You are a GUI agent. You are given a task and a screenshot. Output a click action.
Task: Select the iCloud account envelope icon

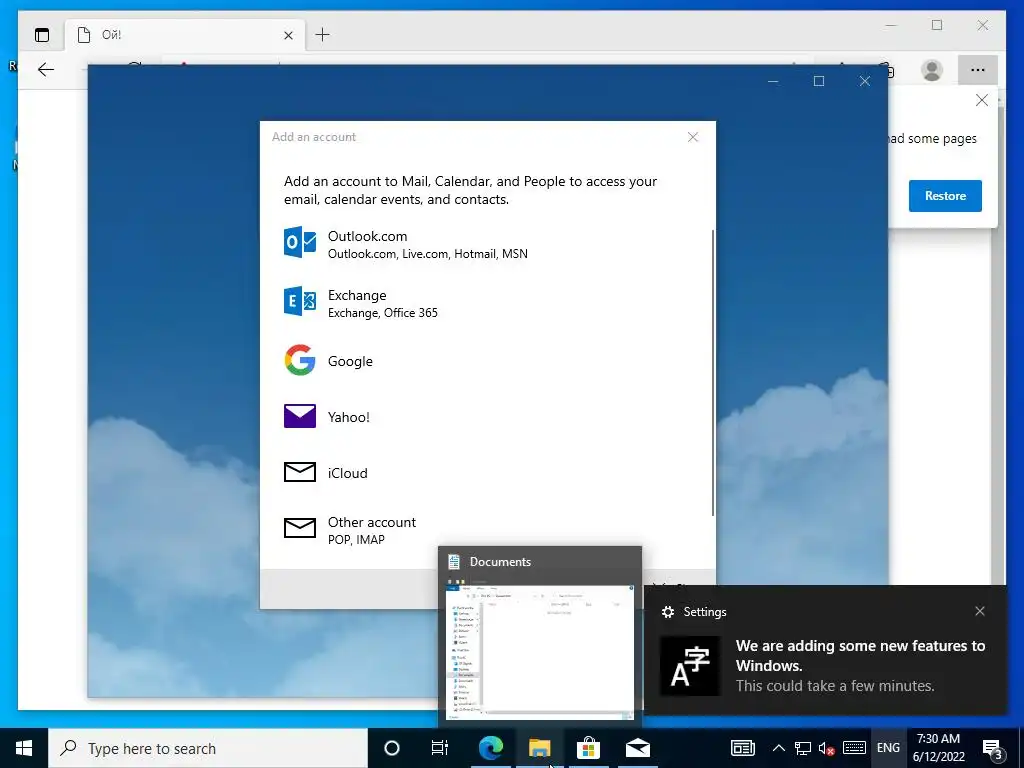click(x=300, y=472)
